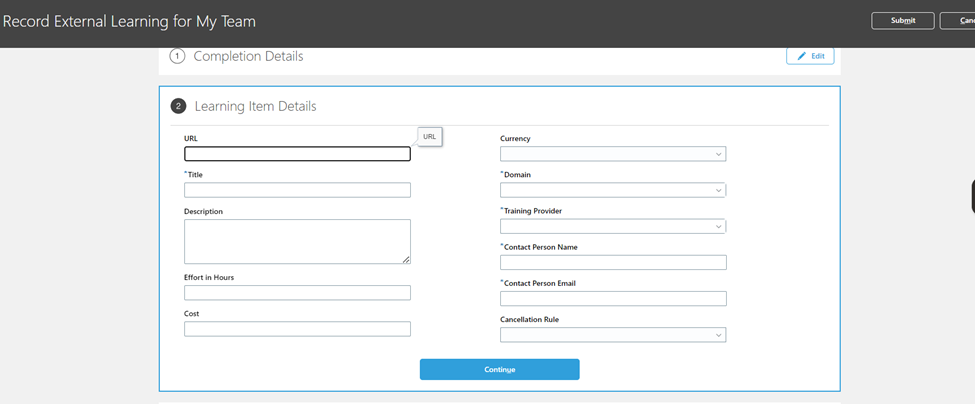This screenshot has height=404, width=975.
Task: Select the Effort in Hours field
Action: (x=297, y=293)
